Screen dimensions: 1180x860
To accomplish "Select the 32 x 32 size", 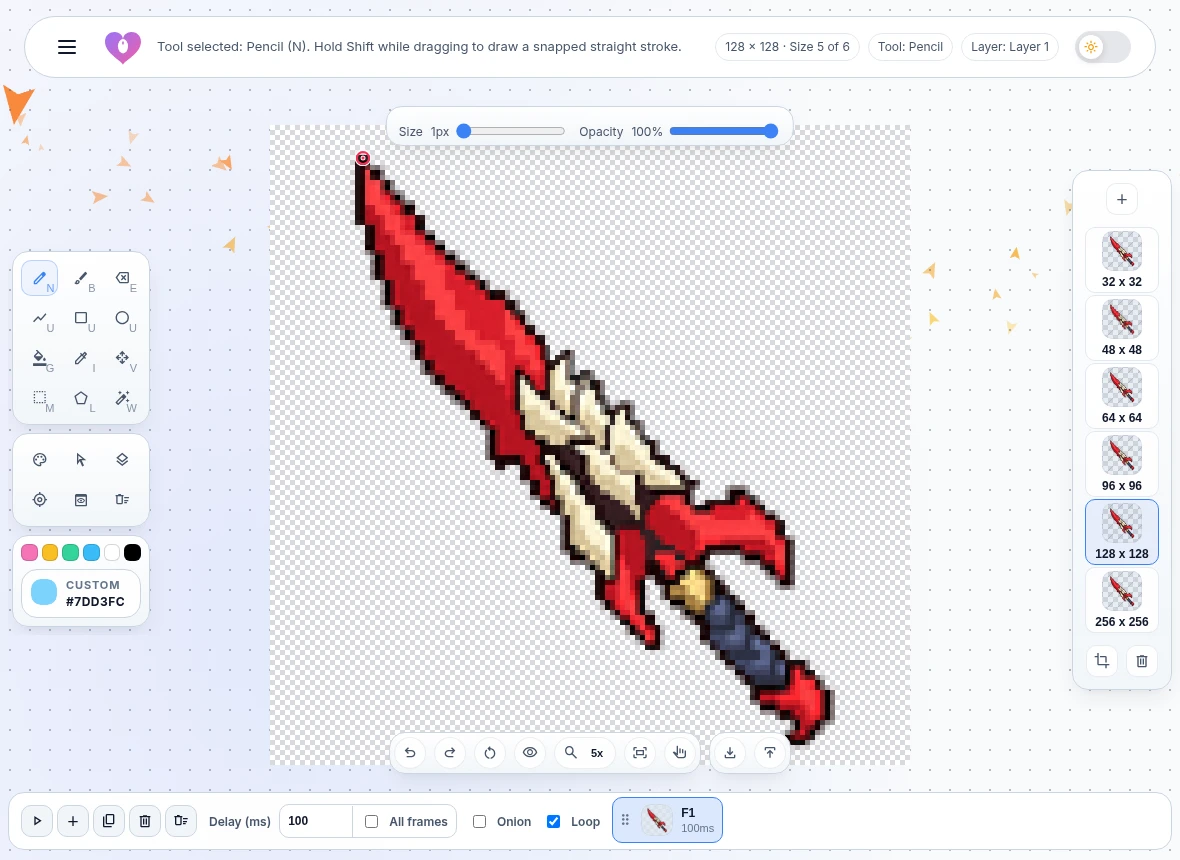I will pyautogui.click(x=1121, y=260).
